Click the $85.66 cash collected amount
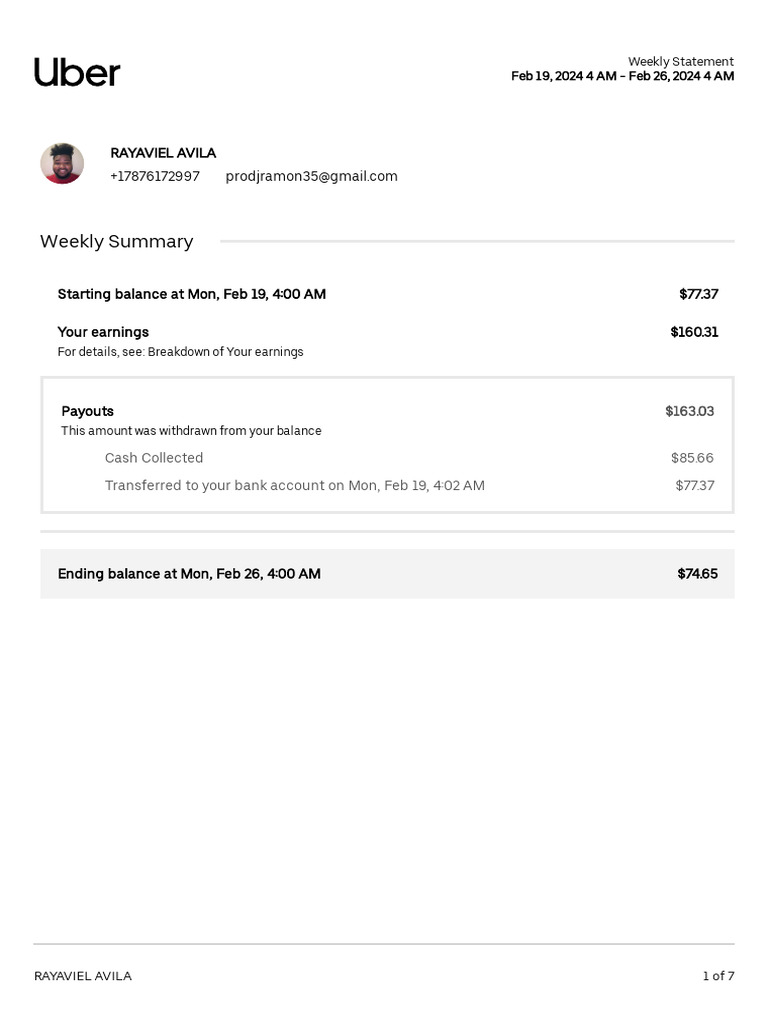 (x=692, y=458)
